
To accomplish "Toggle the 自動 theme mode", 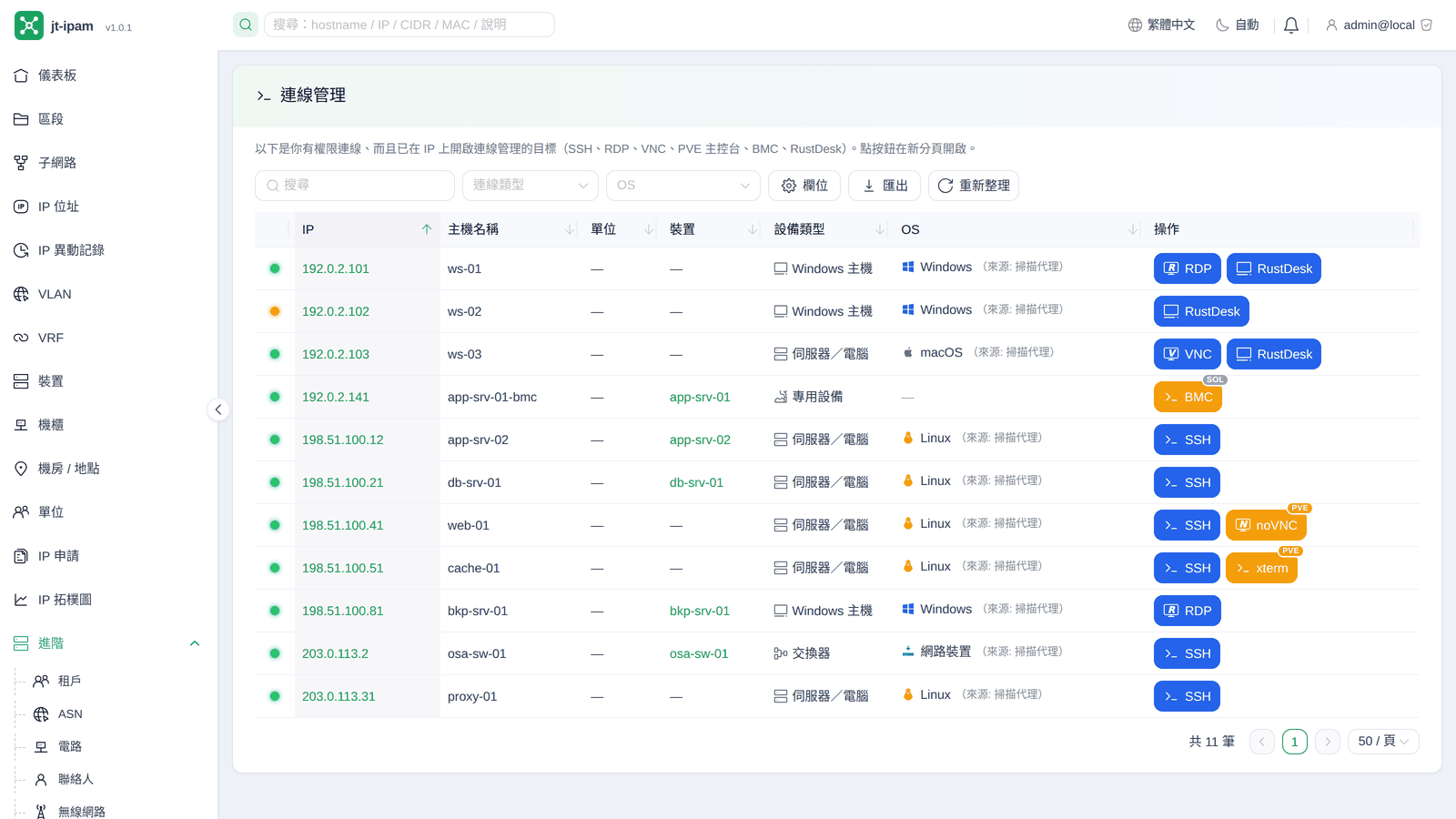I will click(1238, 25).
